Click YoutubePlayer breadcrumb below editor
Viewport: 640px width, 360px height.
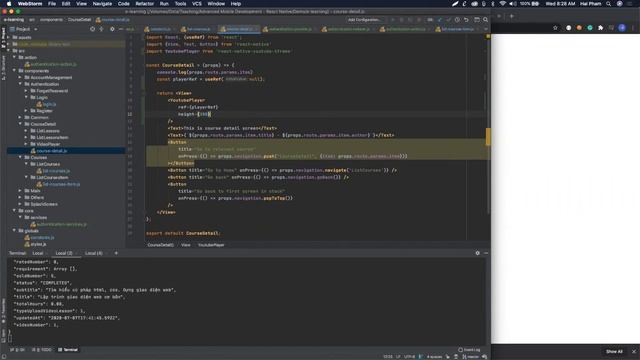pos(211,245)
